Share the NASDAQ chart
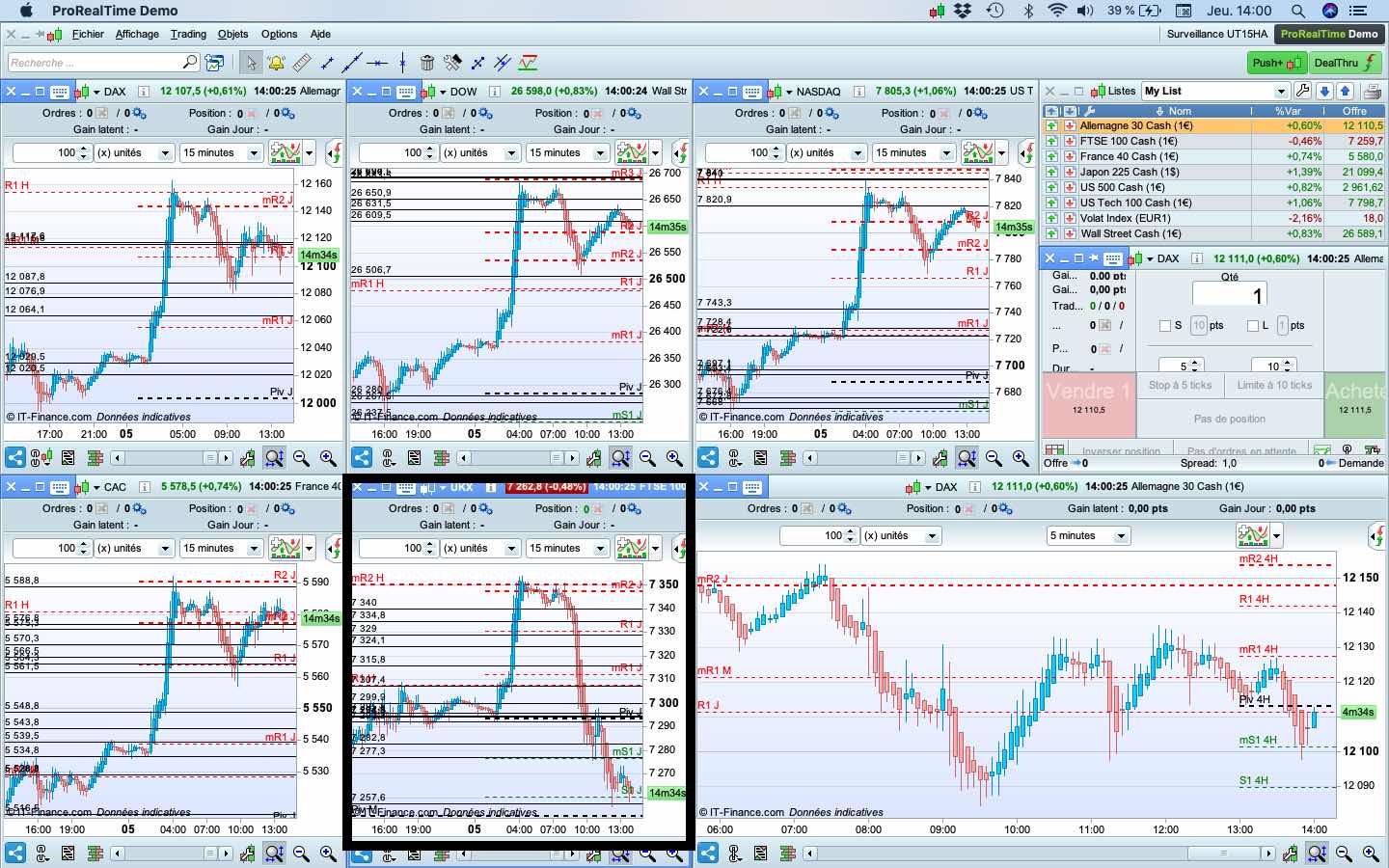This screenshot has height=868, width=1389. point(708,458)
